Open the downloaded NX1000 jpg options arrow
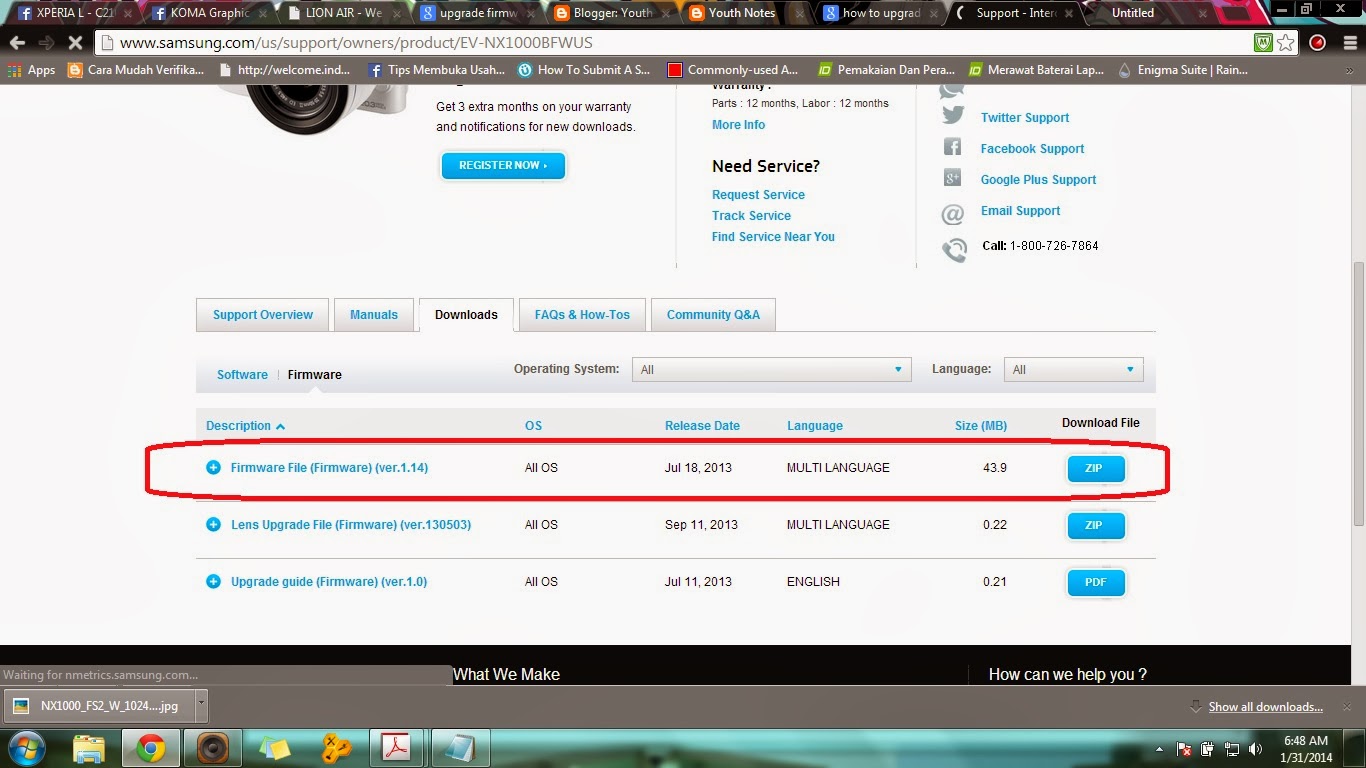This screenshot has width=1366, height=768. pos(201,704)
